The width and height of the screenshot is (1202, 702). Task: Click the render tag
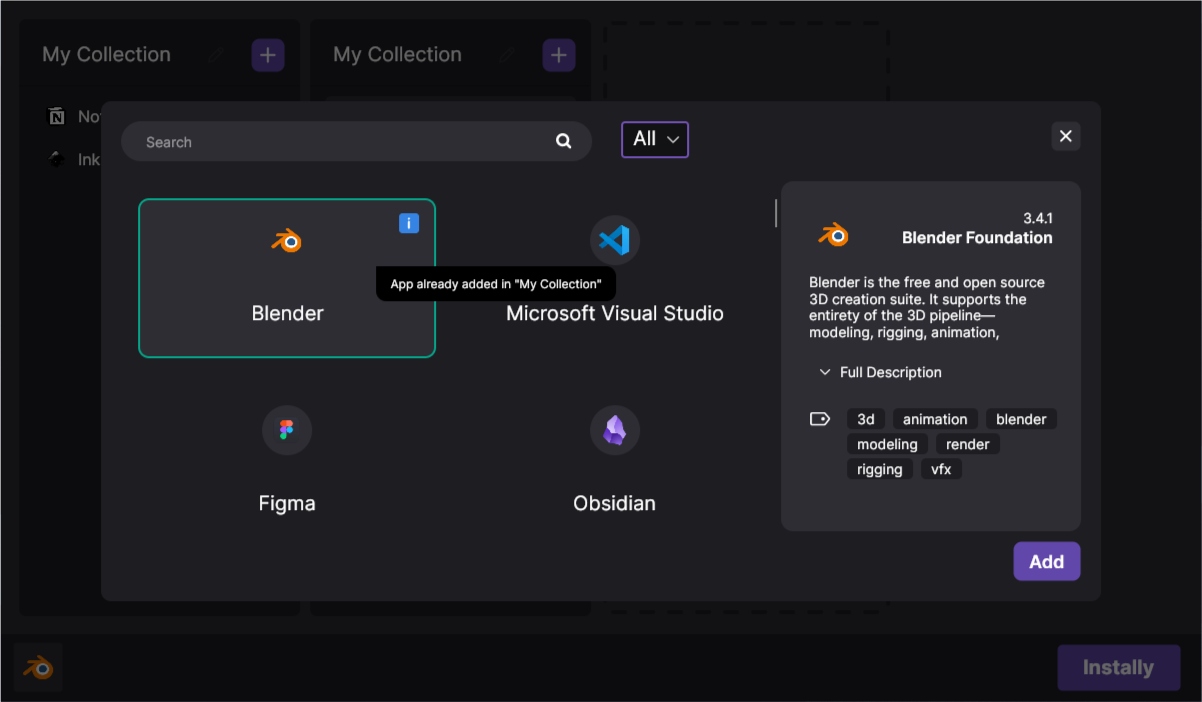coord(968,444)
